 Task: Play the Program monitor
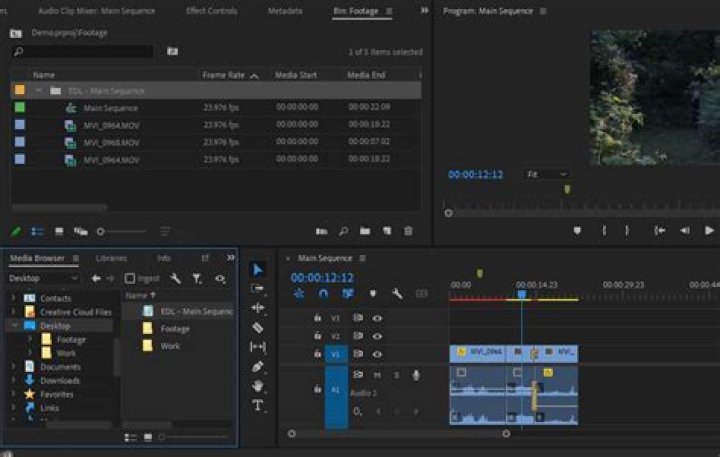point(709,231)
